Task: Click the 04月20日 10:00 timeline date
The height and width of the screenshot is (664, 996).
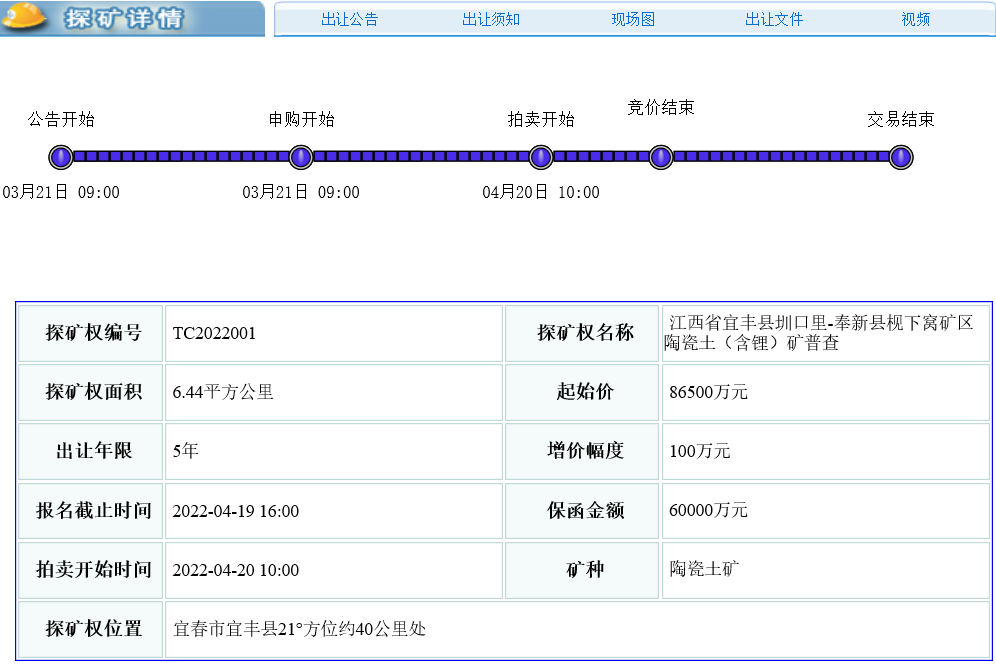Action: click(x=541, y=192)
